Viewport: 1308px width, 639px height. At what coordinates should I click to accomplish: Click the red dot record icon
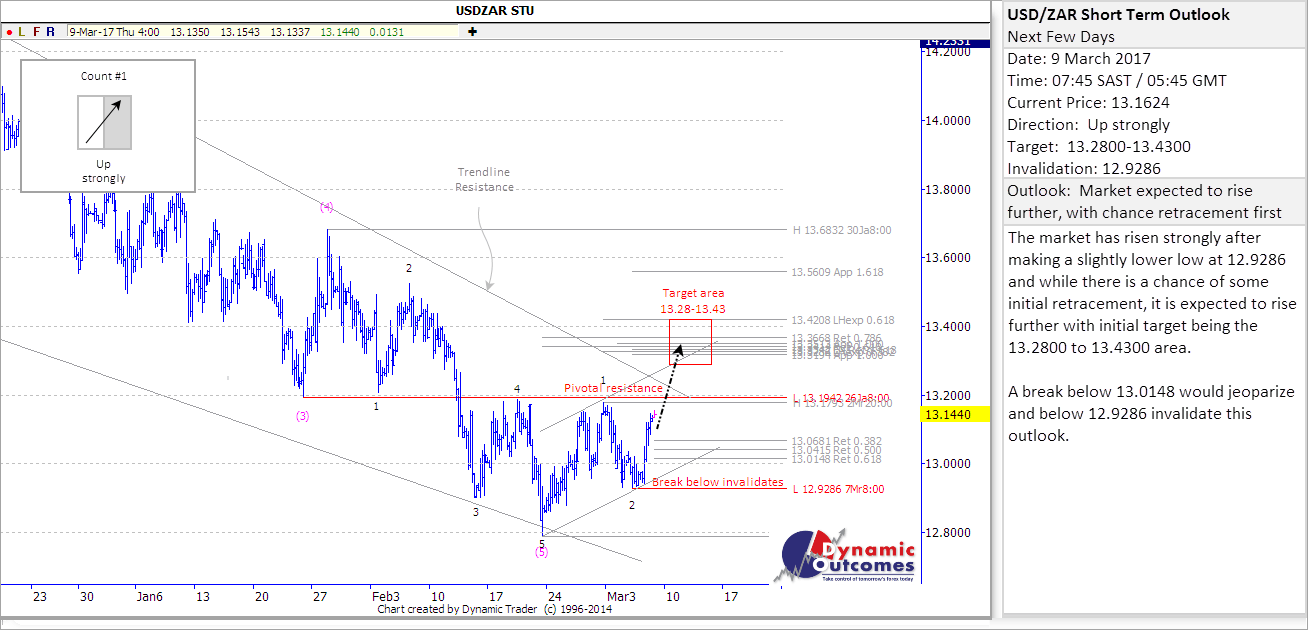point(9,32)
